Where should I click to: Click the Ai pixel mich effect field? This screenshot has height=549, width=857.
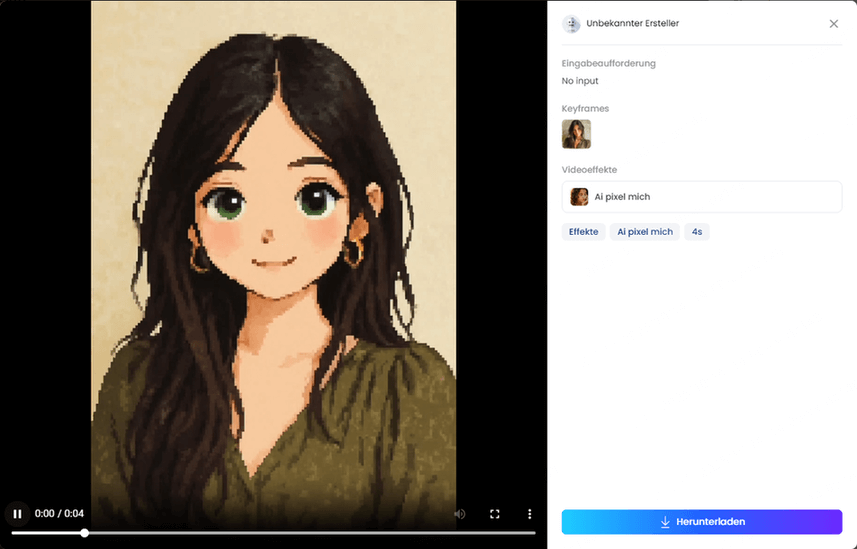pyautogui.click(x=702, y=197)
